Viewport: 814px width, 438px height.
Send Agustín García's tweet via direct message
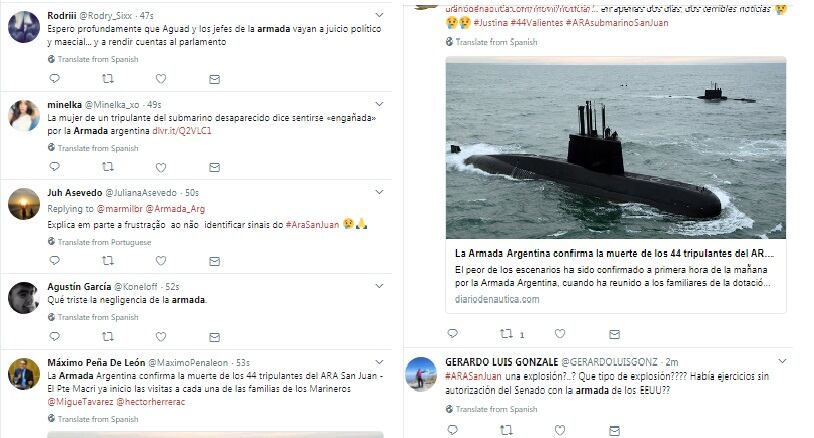tap(214, 337)
